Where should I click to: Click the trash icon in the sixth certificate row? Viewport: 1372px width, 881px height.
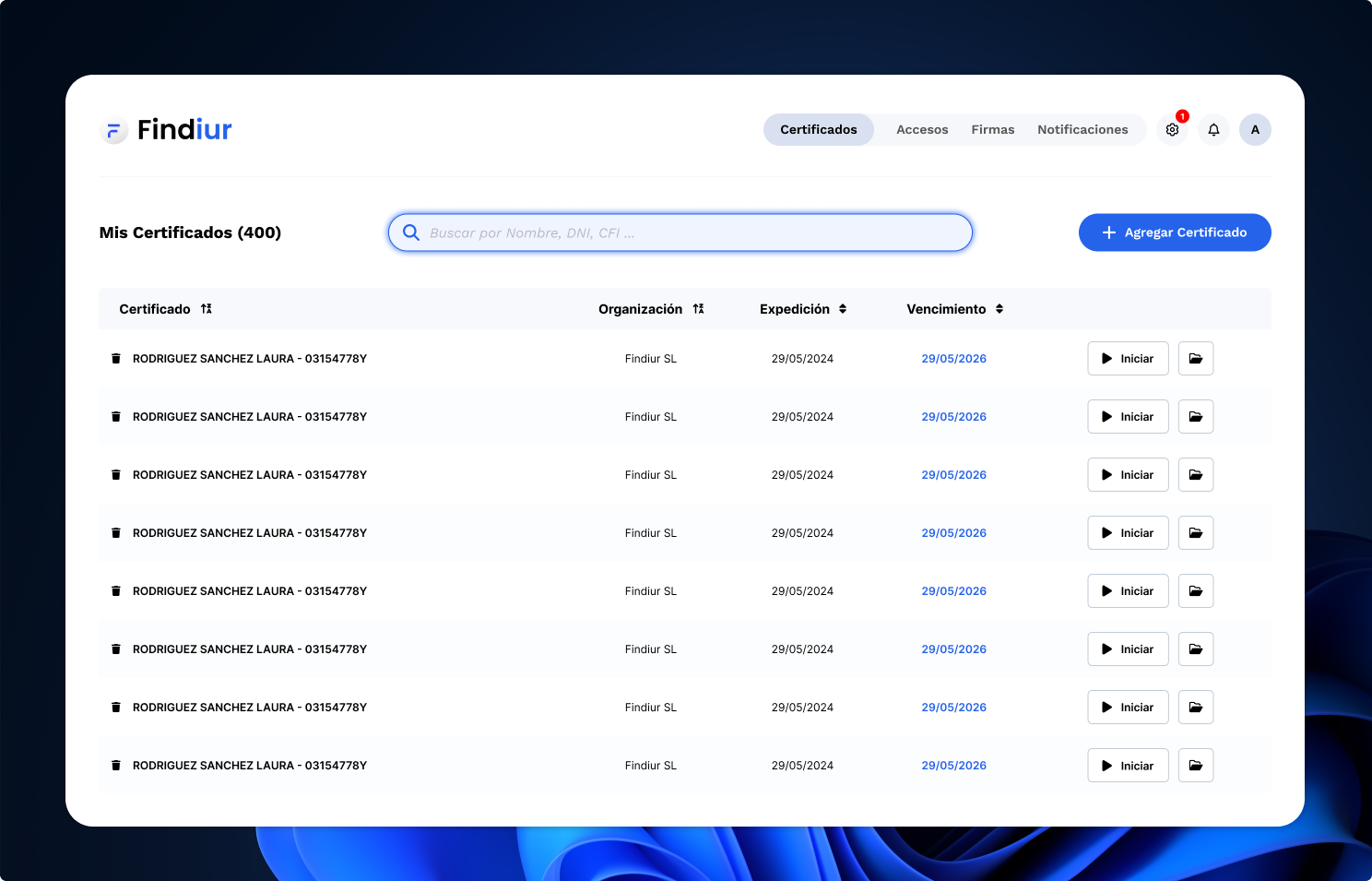tap(116, 649)
